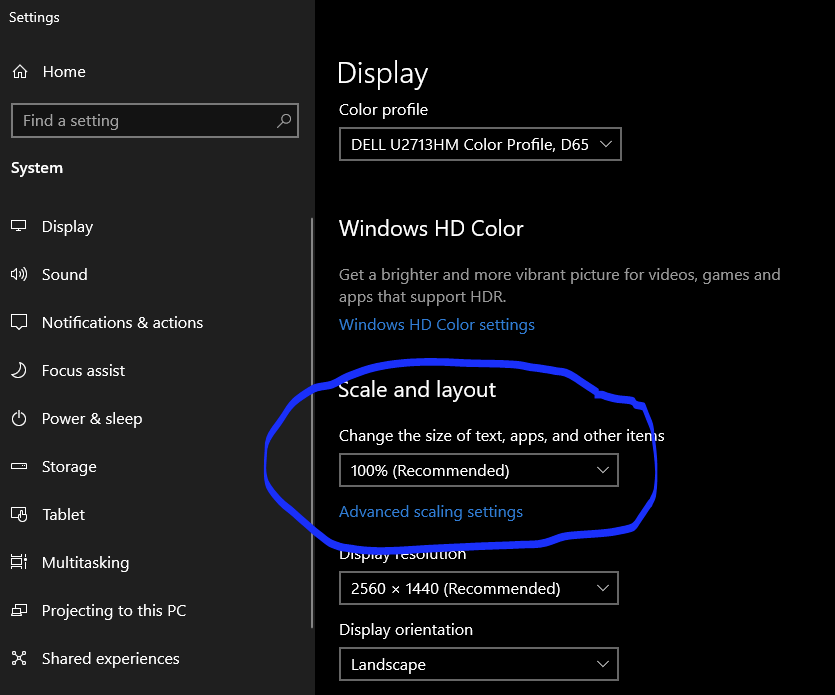The height and width of the screenshot is (695, 835).
Task: Click the search magnifier icon
Action: [x=284, y=121]
